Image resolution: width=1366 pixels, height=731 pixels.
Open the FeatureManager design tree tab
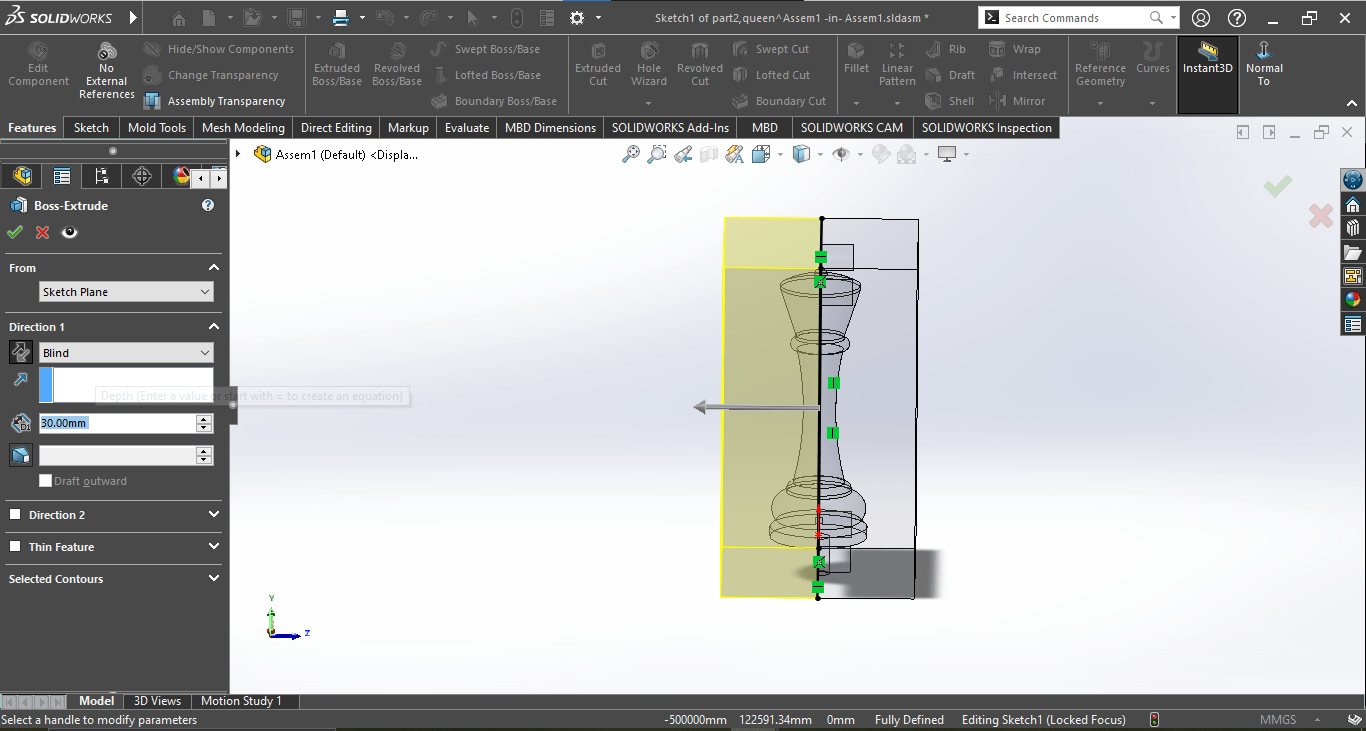point(21,176)
